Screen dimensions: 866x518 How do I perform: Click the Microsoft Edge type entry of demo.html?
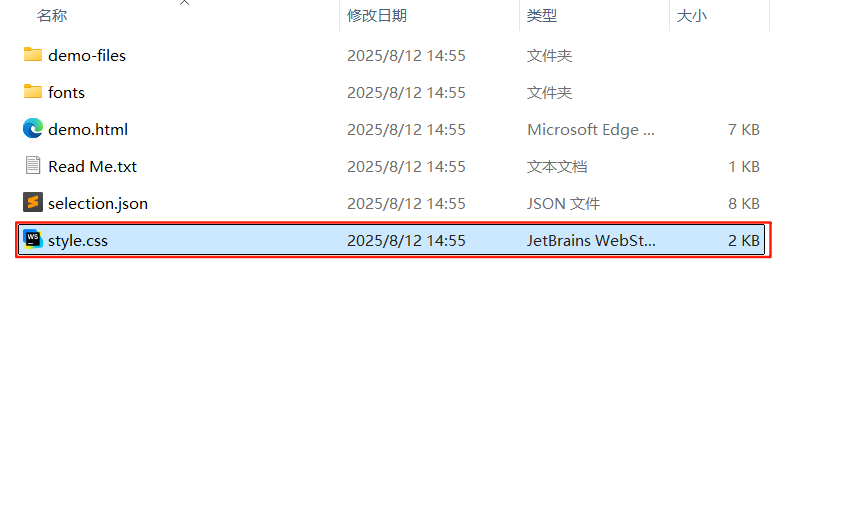(590, 129)
